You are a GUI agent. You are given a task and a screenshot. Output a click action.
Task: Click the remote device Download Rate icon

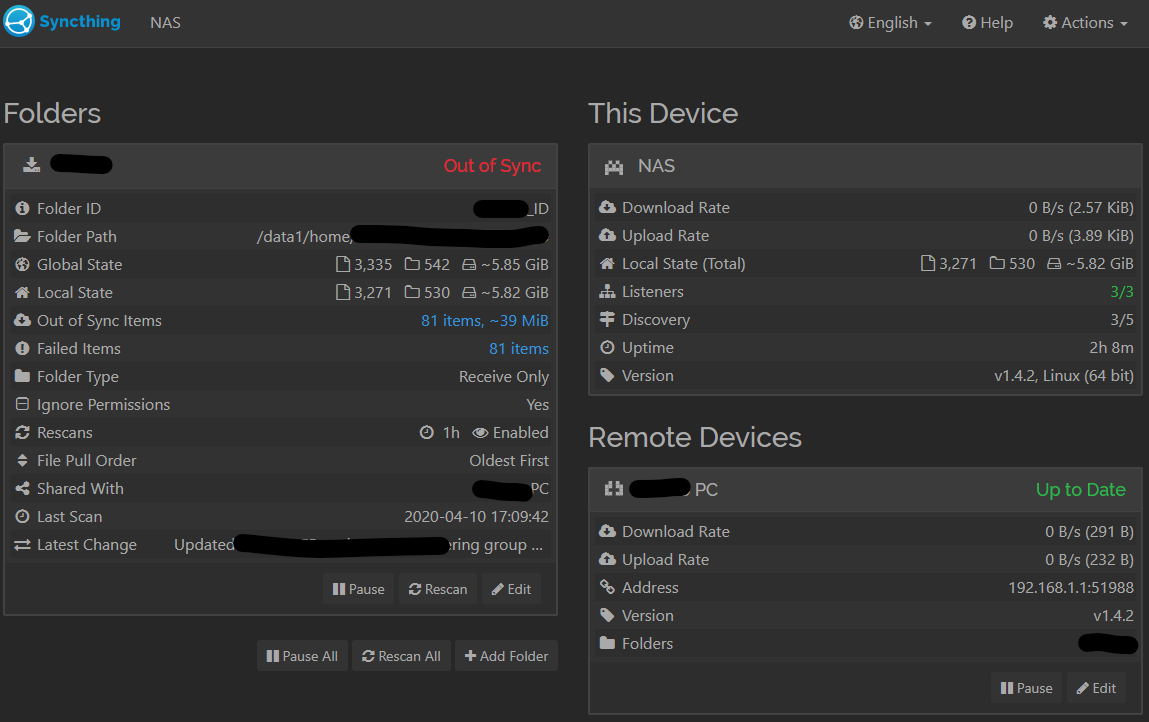tap(607, 531)
